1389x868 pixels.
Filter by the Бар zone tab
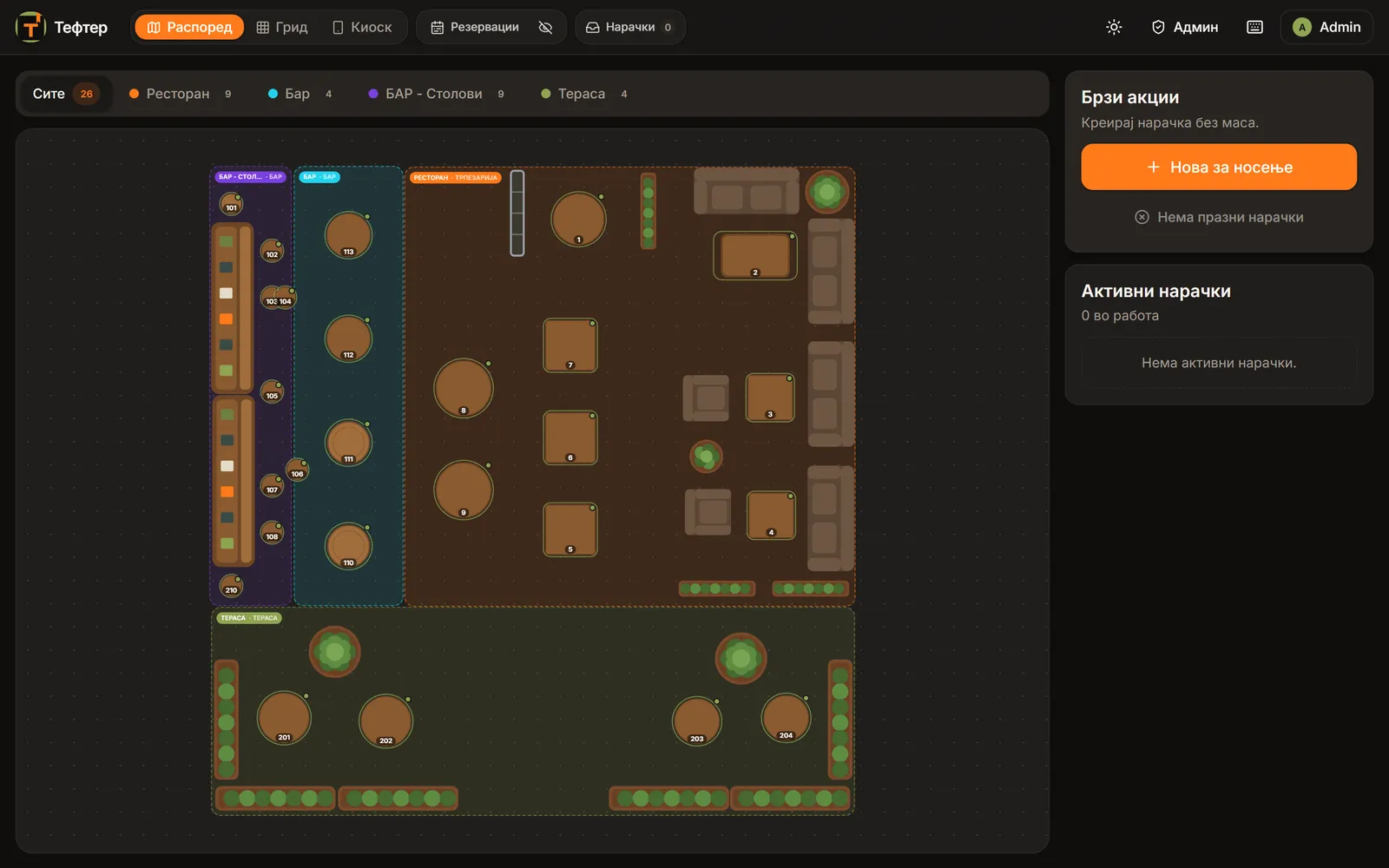300,94
